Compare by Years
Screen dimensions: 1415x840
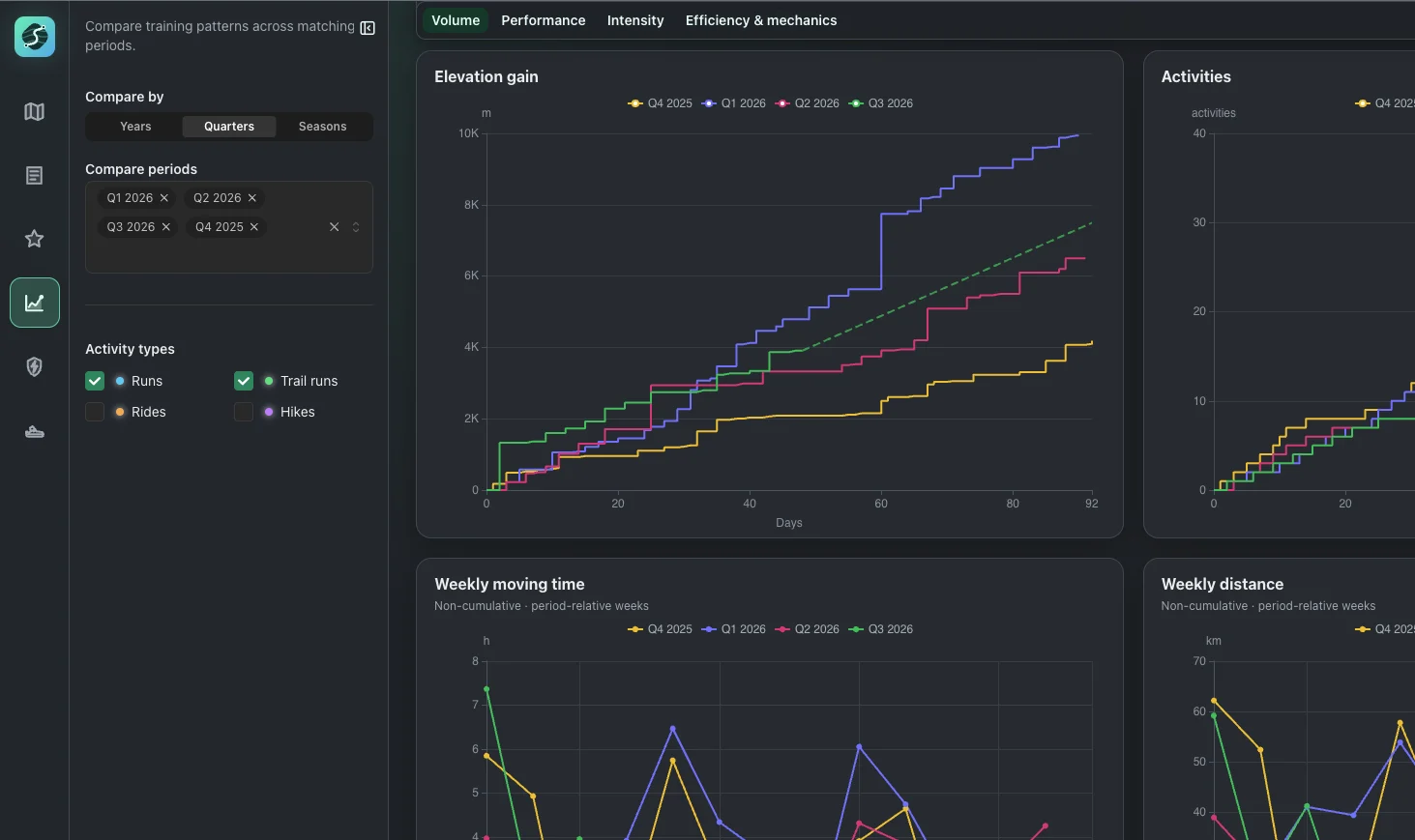tap(135, 127)
